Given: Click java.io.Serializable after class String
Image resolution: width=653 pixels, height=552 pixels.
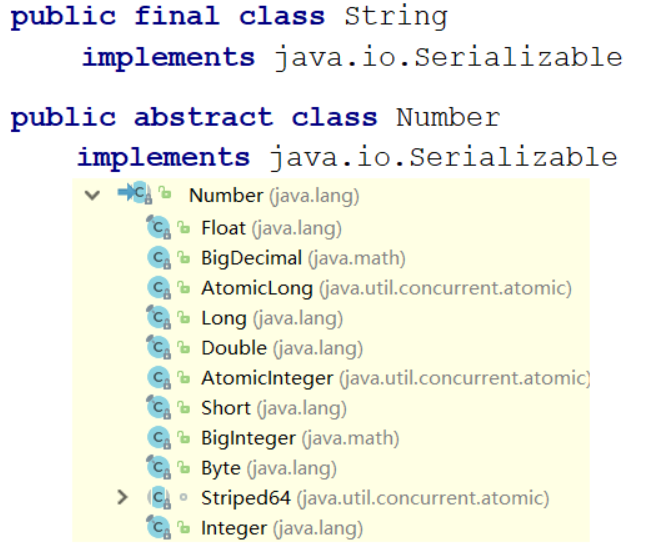Looking at the screenshot, I should (x=448, y=58).
